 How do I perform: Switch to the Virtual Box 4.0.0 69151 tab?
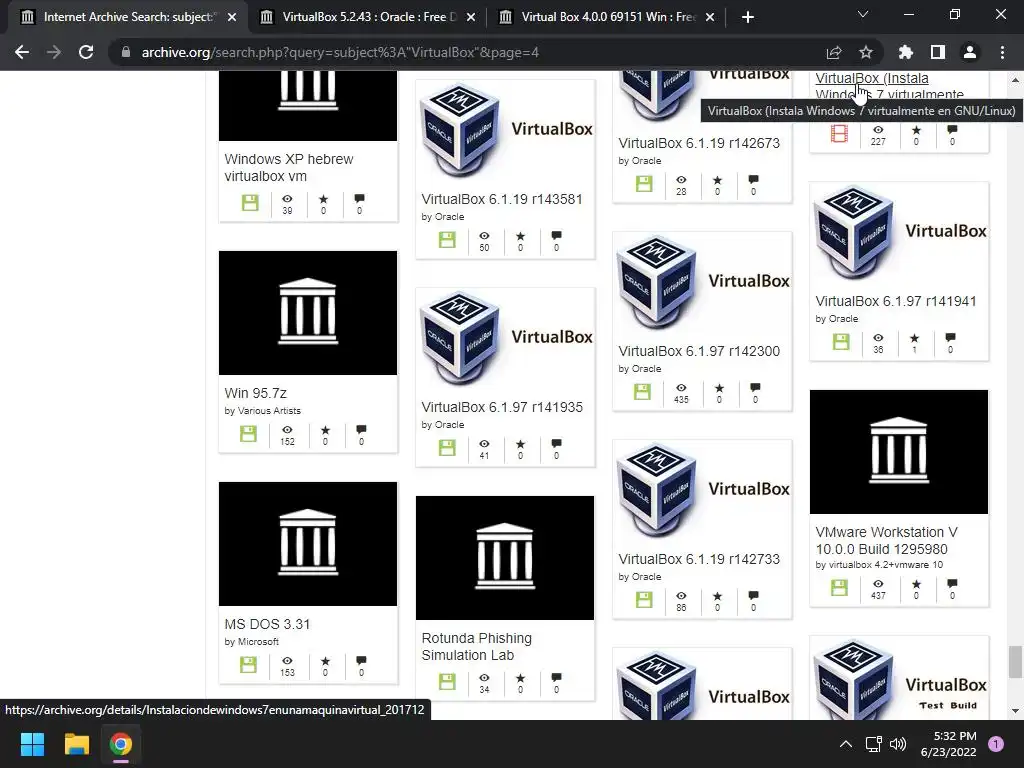pos(607,17)
